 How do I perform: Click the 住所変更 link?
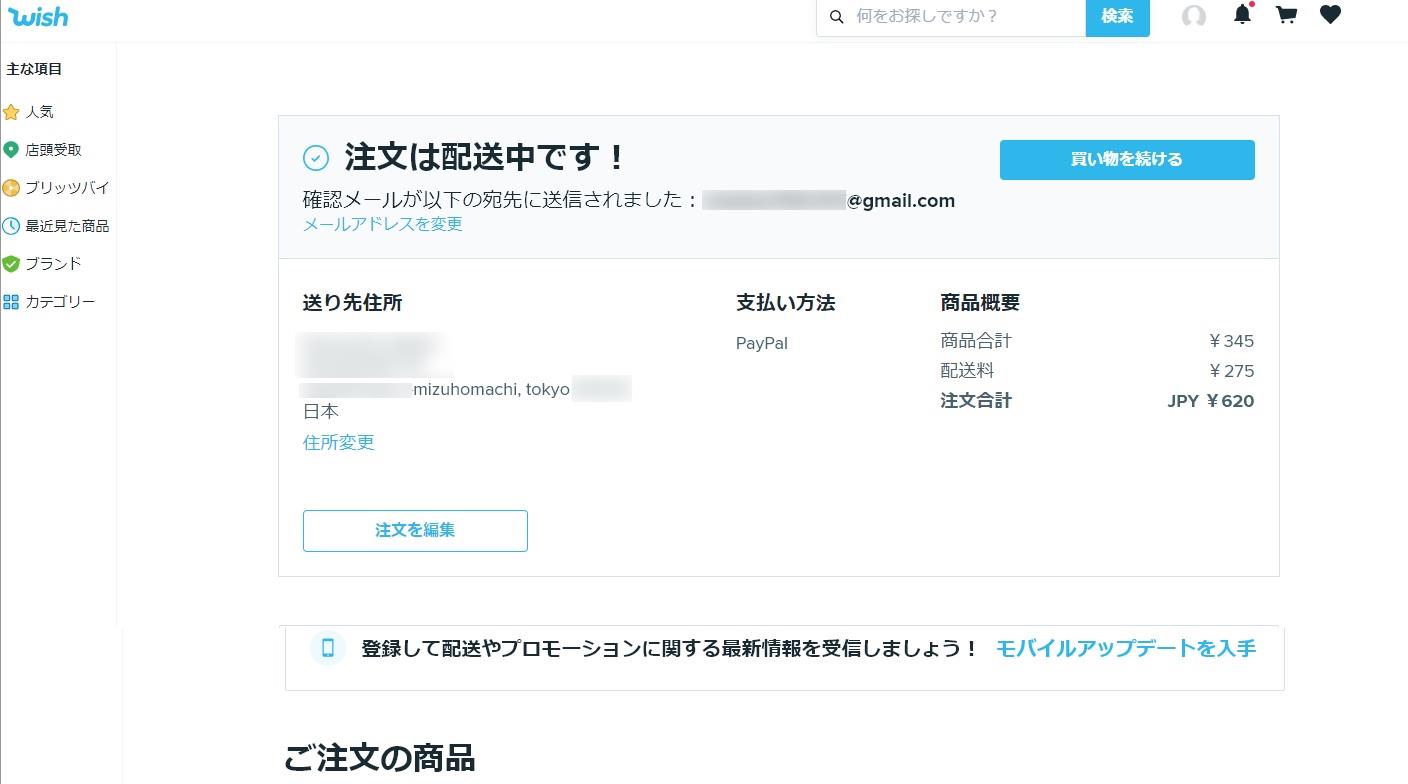click(x=339, y=442)
